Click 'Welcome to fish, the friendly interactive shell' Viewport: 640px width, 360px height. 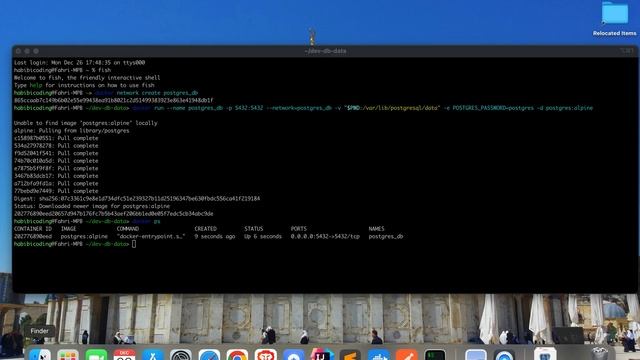(87, 78)
